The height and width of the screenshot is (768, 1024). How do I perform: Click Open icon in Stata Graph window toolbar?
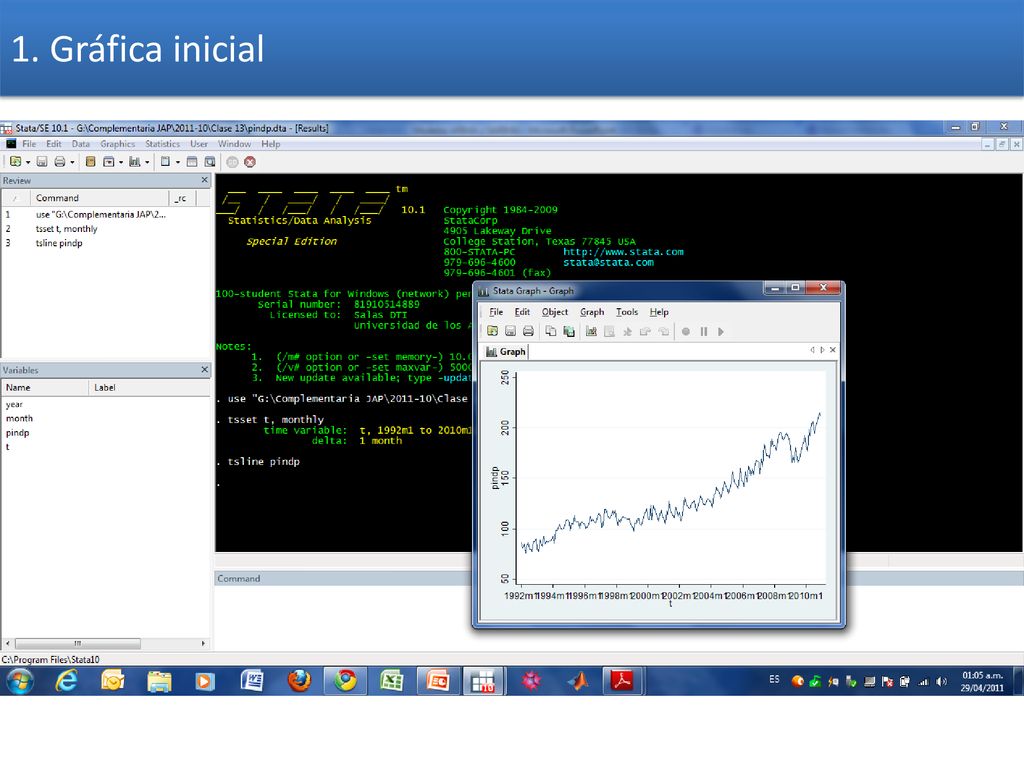492,331
